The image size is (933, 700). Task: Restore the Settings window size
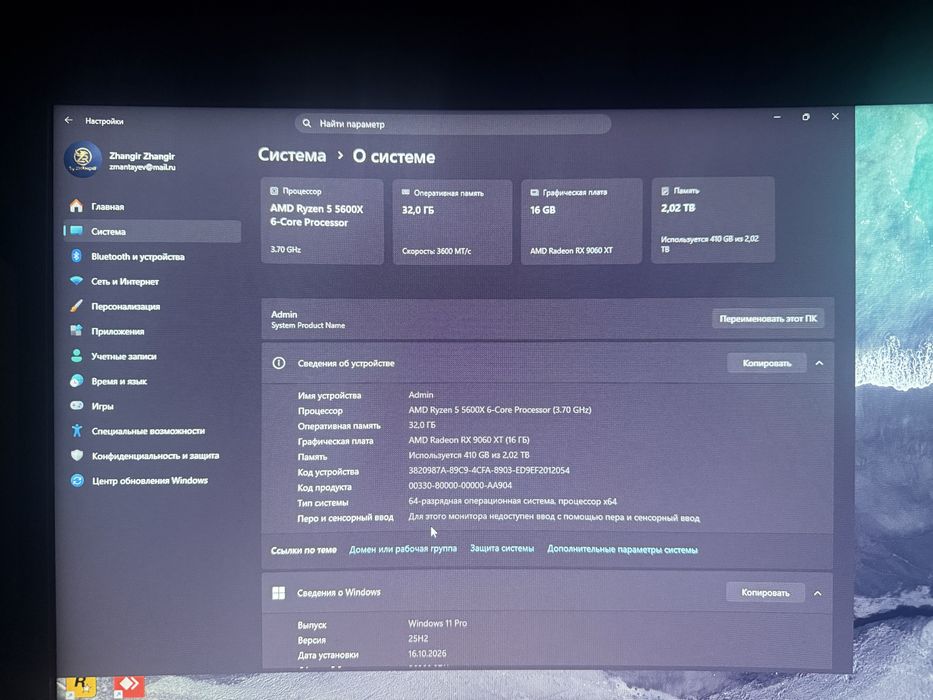(806, 117)
